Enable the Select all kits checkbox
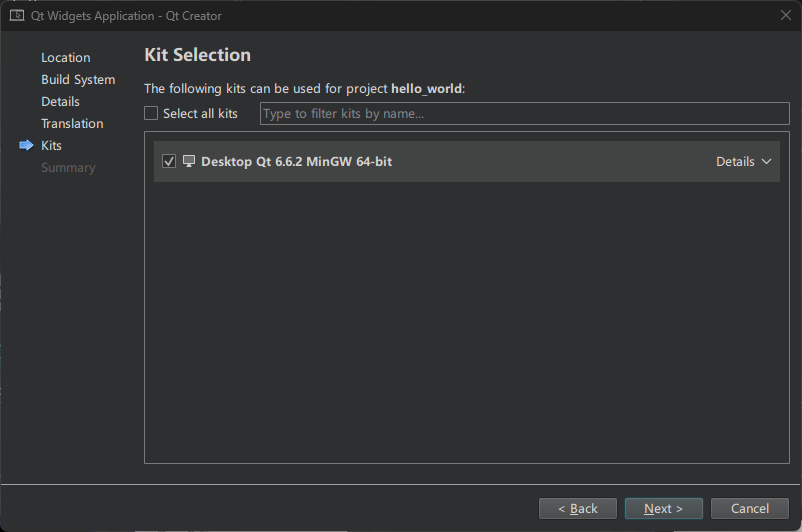The width and height of the screenshot is (802, 532). [x=151, y=113]
